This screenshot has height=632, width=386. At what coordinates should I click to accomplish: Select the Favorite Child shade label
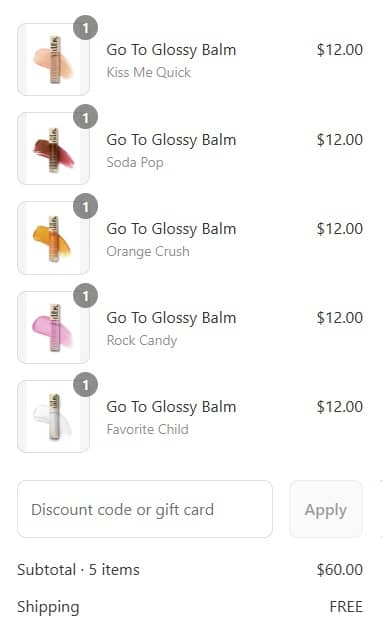(147, 429)
